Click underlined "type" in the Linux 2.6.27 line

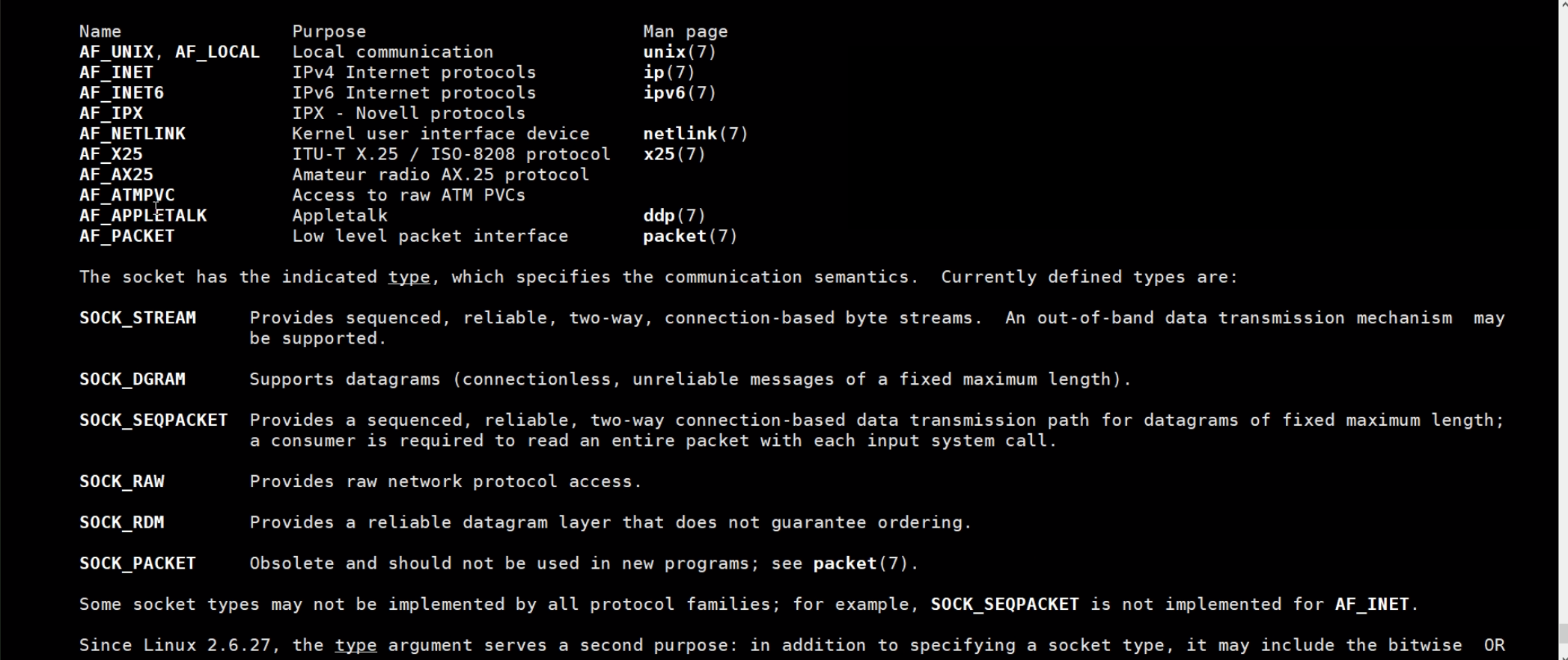point(356,646)
